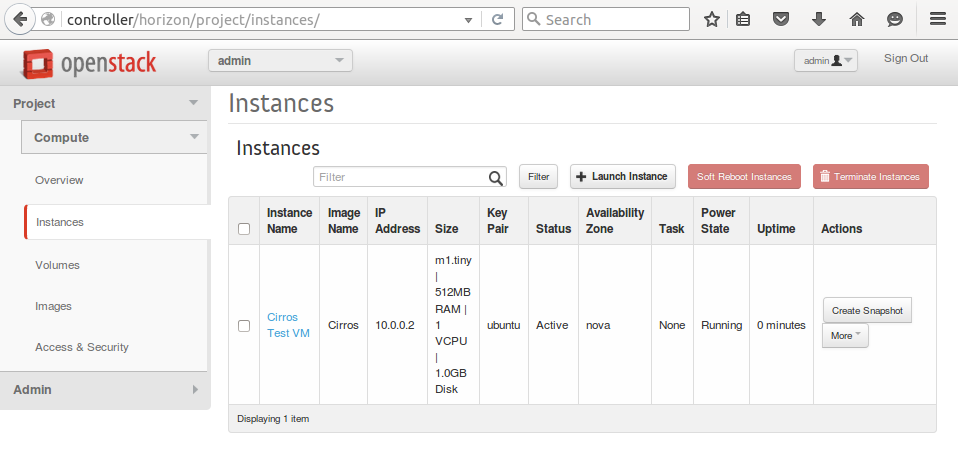Click the Launch Instance button

coord(622,176)
